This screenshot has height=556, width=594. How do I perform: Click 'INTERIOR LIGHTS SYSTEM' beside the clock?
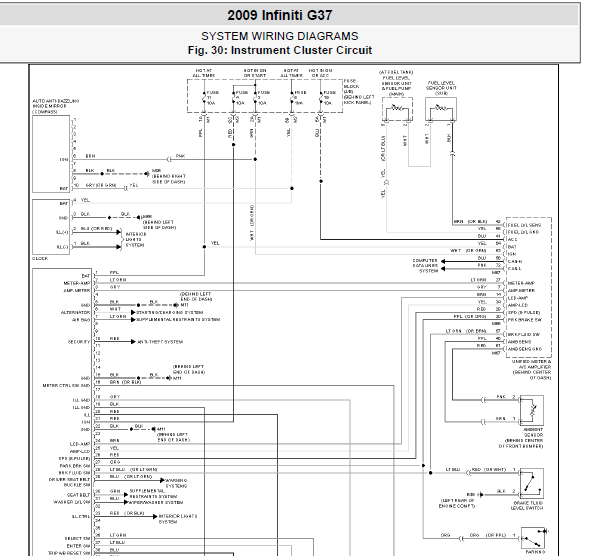(x=136, y=240)
